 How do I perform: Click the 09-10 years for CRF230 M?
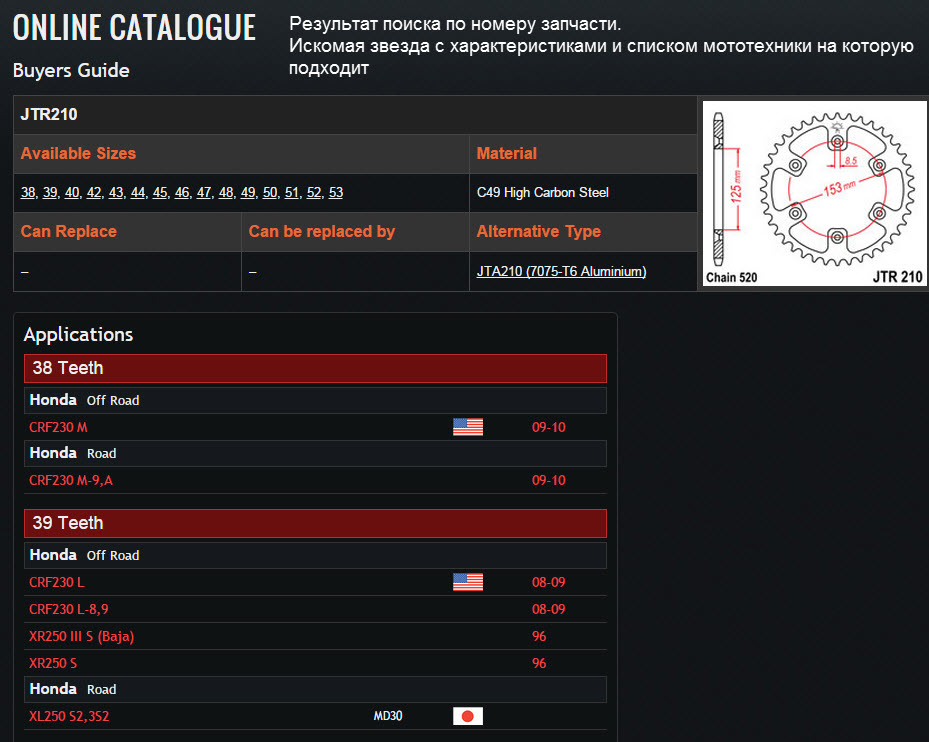click(x=549, y=427)
